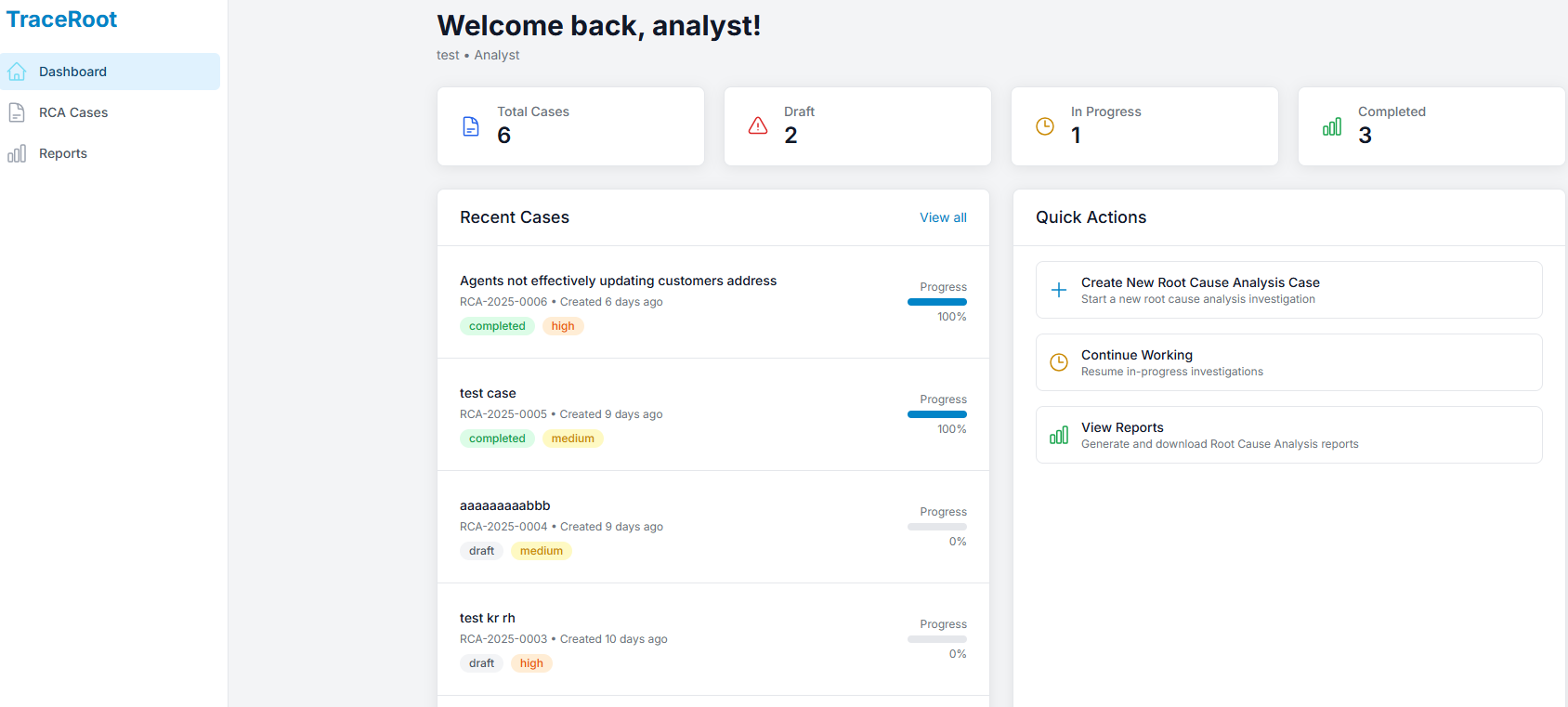1568x707 pixels.
Task: Click the 'high' badge on 'test kr rh'
Action: 531,663
